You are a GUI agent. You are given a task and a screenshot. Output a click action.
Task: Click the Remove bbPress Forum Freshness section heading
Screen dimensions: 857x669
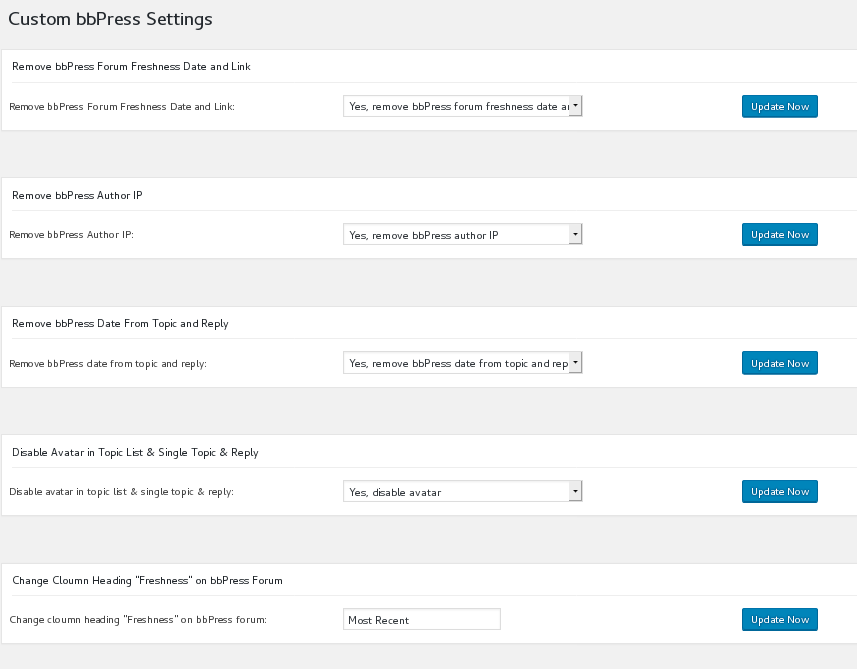129,67
